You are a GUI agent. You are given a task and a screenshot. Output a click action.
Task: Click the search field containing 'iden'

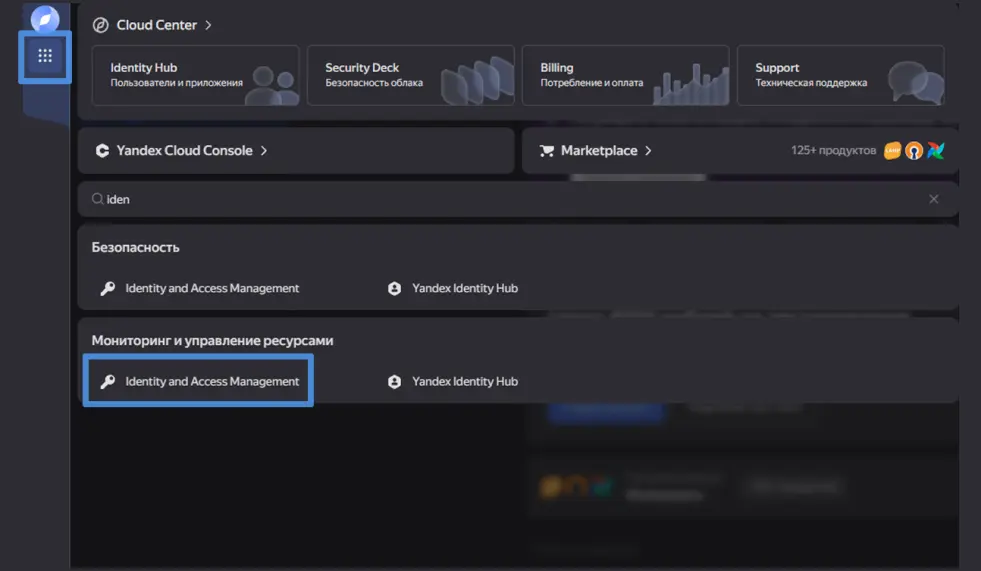(500, 199)
